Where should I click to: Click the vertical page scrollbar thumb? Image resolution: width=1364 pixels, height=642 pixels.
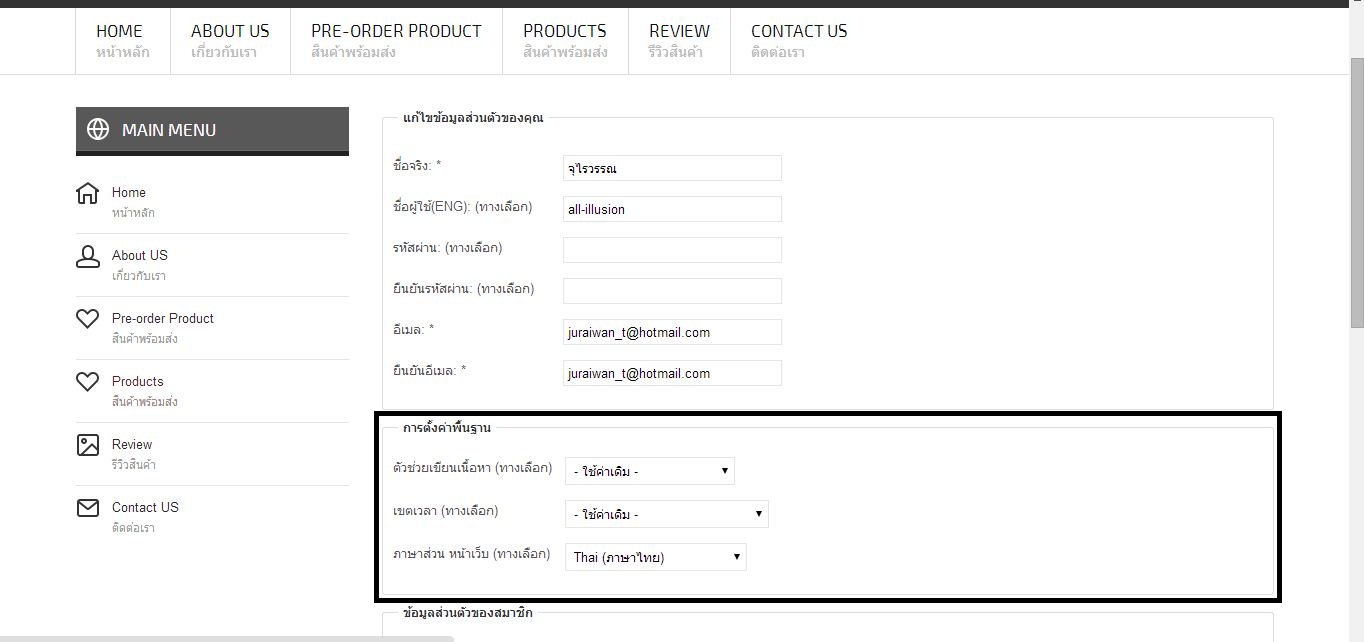tap(1357, 192)
